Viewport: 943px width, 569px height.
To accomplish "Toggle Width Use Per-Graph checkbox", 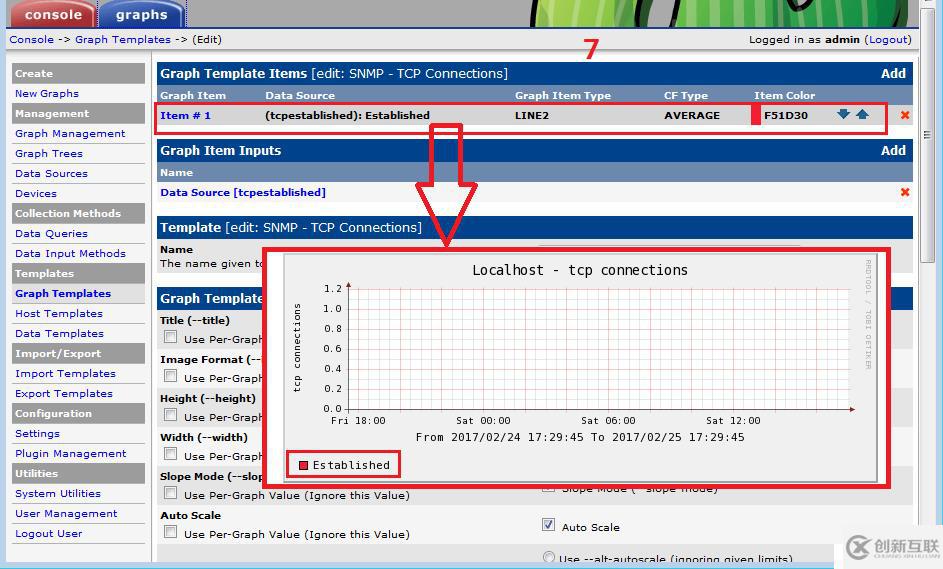I will point(171,454).
